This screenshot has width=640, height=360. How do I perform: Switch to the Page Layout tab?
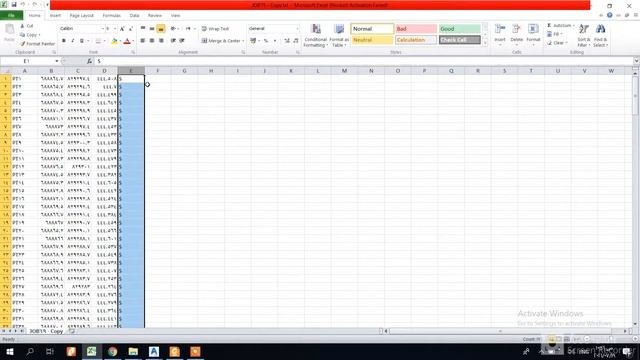point(82,16)
